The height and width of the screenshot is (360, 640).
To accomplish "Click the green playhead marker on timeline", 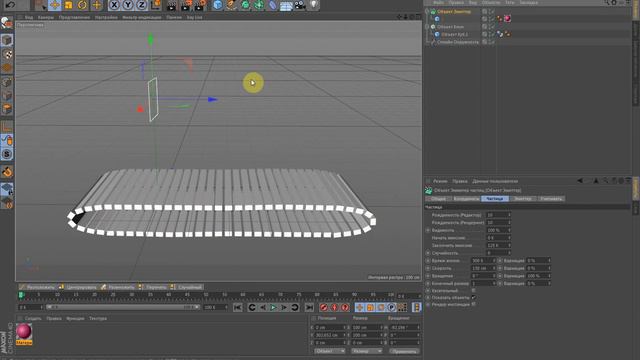I will [x=21, y=295].
